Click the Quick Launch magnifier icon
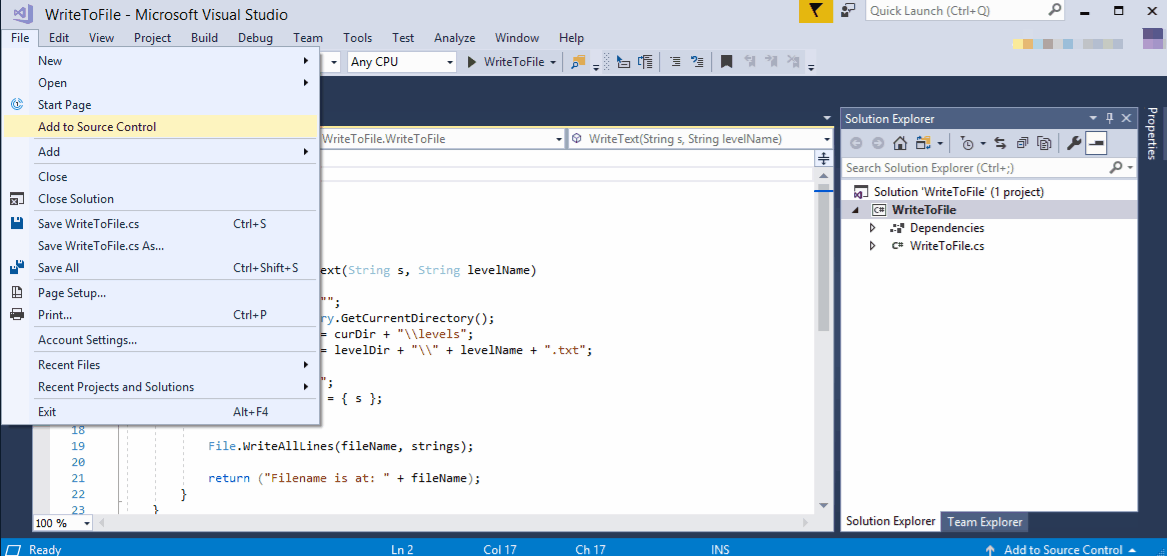Image resolution: width=1167 pixels, height=556 pixels. [x=1055, y=10]
